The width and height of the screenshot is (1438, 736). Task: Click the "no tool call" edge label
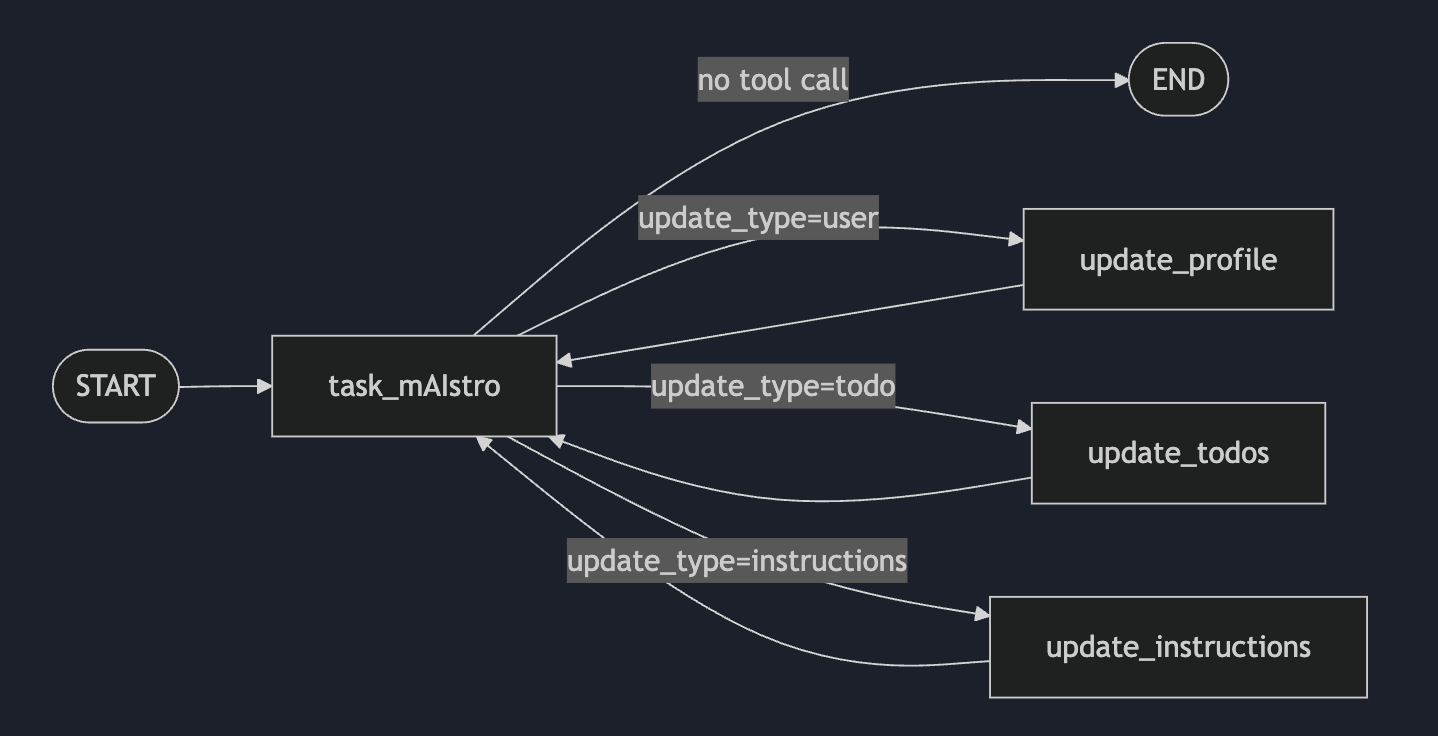[x=773, y=80]
